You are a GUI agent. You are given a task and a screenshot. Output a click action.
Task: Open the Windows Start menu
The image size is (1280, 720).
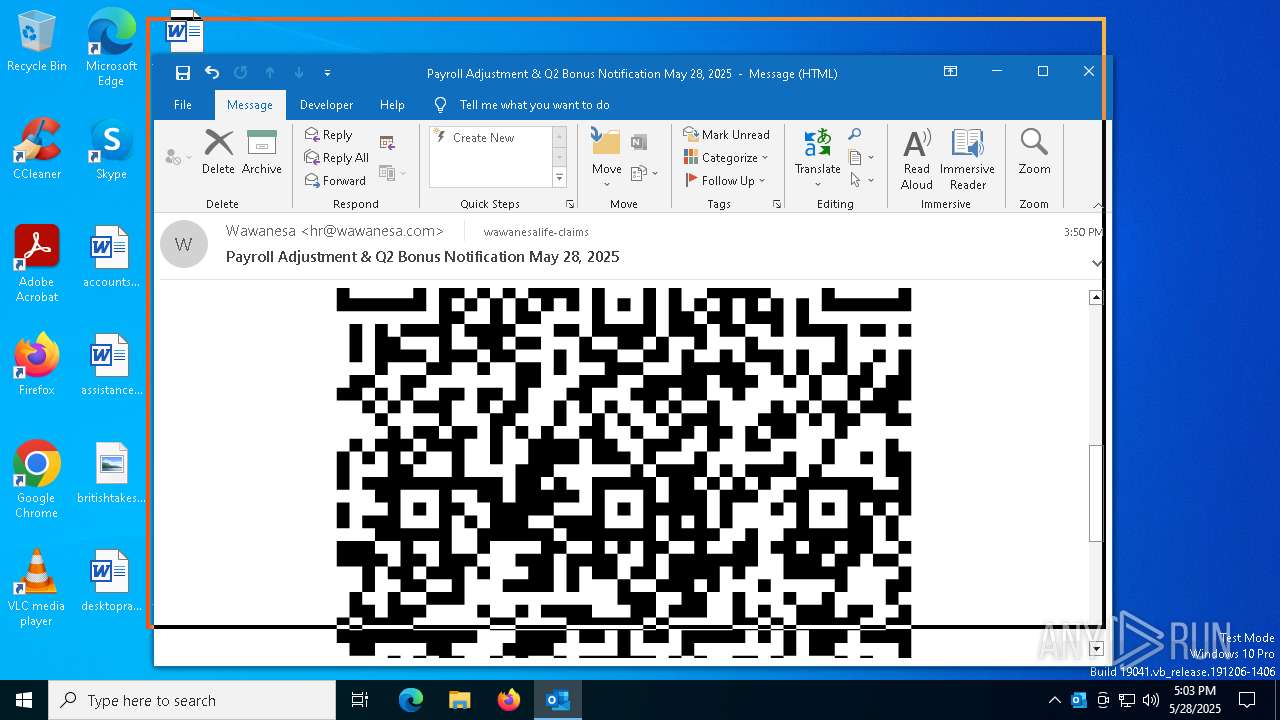[x=24, y=700]
